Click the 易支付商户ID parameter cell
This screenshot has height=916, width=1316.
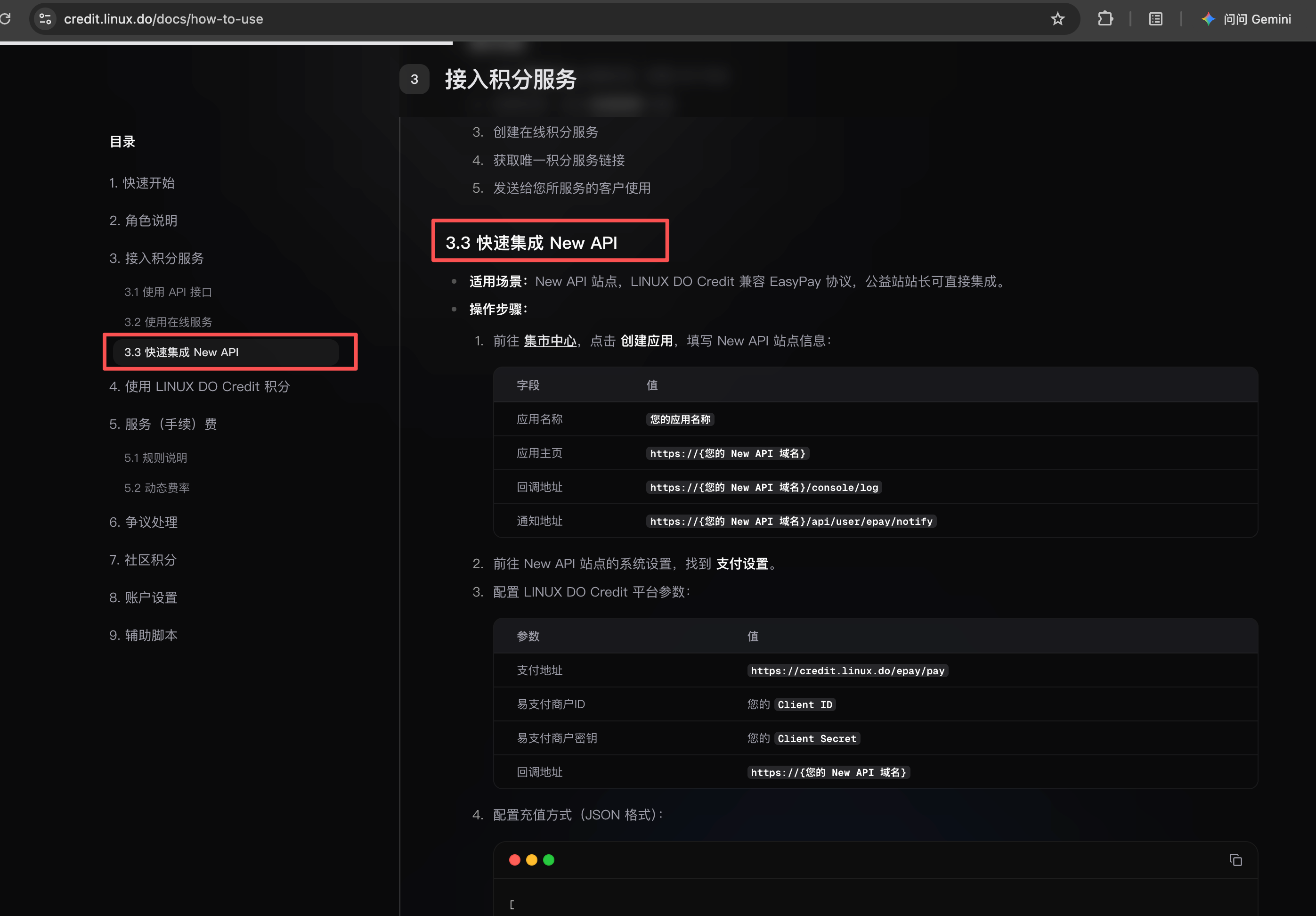tap(551, 704)
